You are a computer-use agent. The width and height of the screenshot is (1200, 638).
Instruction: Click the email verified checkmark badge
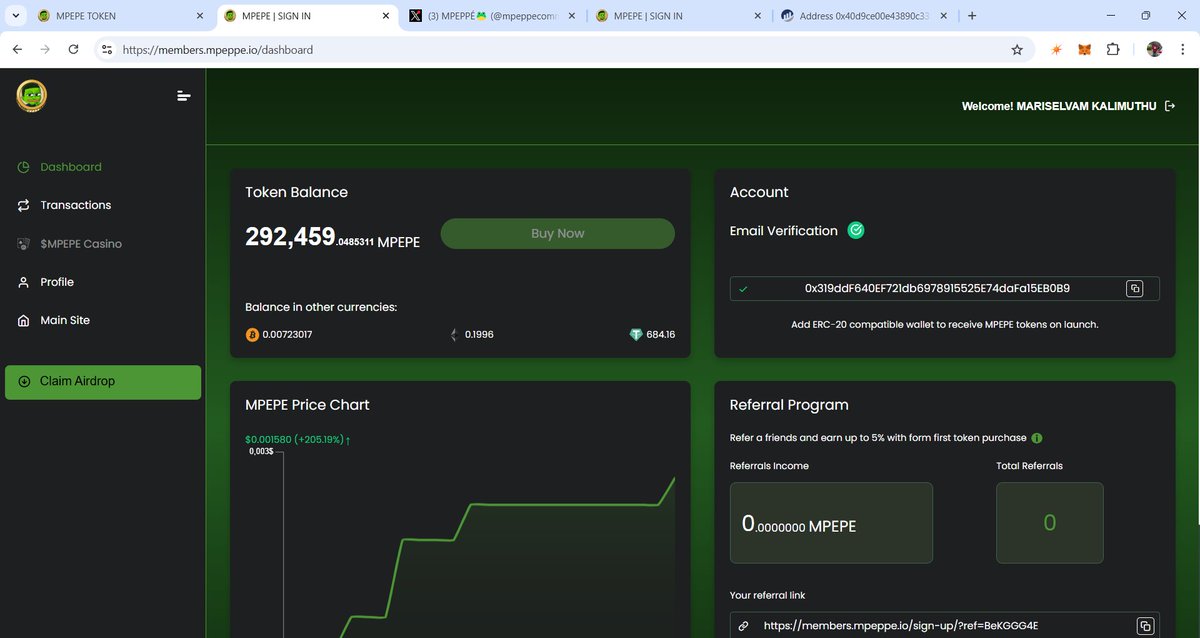point(856,230)
